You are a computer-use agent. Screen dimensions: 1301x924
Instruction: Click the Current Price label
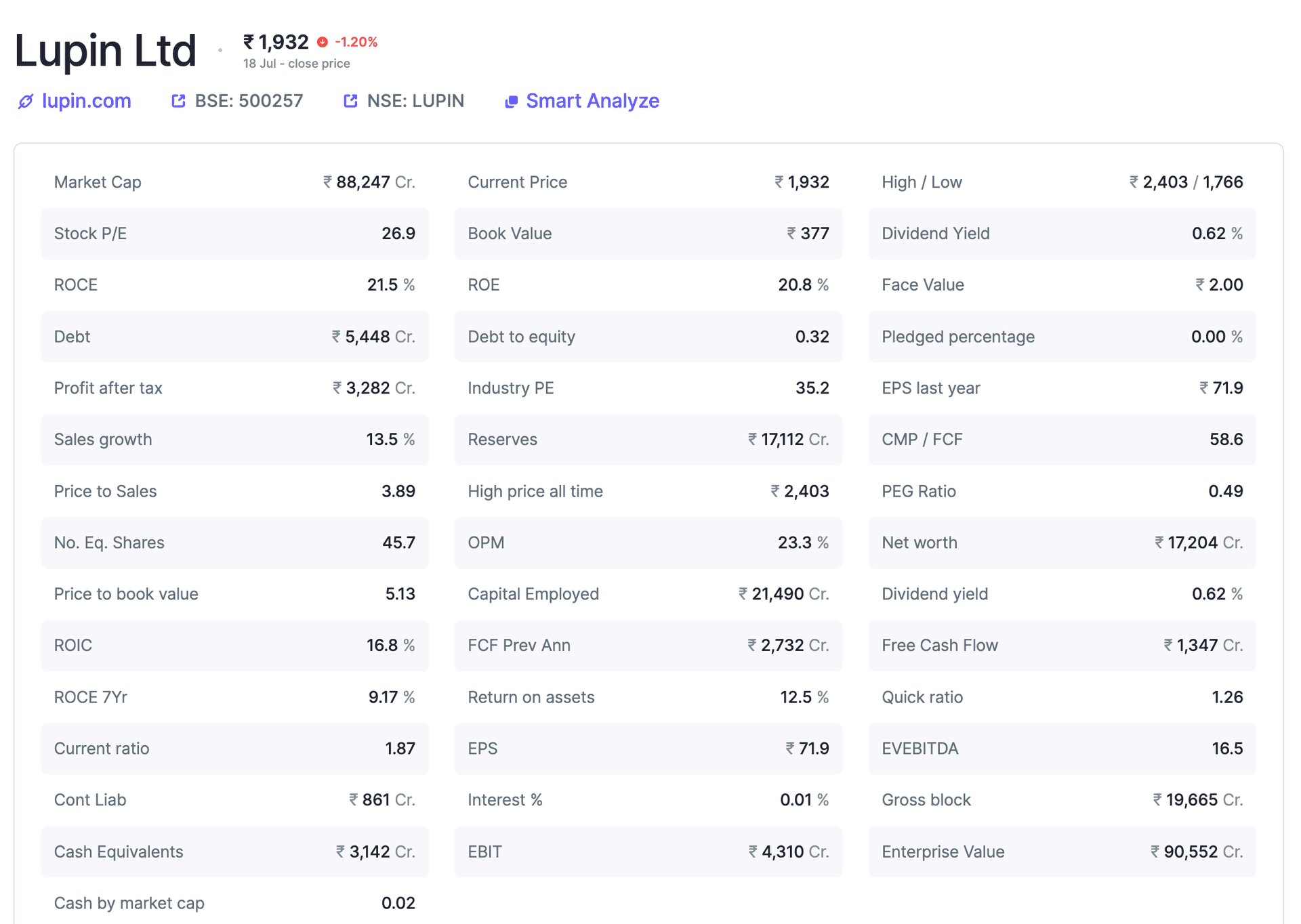pyautogui.click(x=518, y=182)
